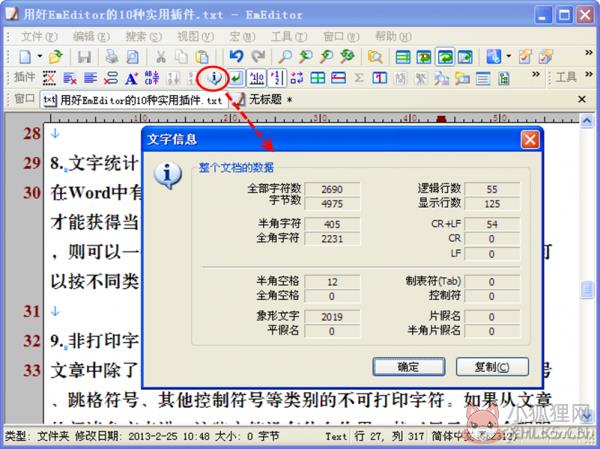Open the 搜索 menu
Viewport: 600px width, 449px height.
(x=143, y=37)
